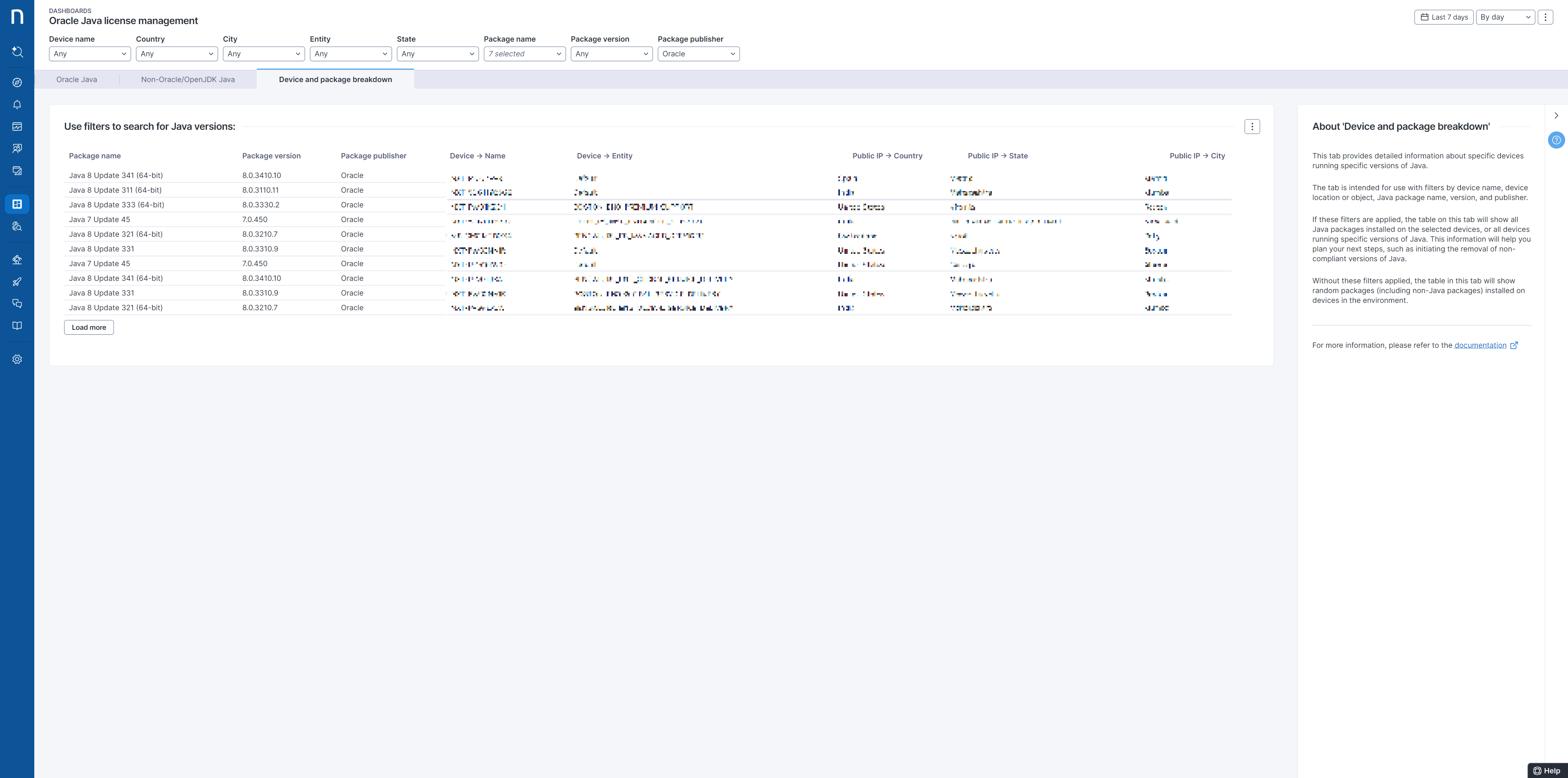Expand the Country filter dropdown
Viewport: 1568px width, 778px height.
[176, 53]
